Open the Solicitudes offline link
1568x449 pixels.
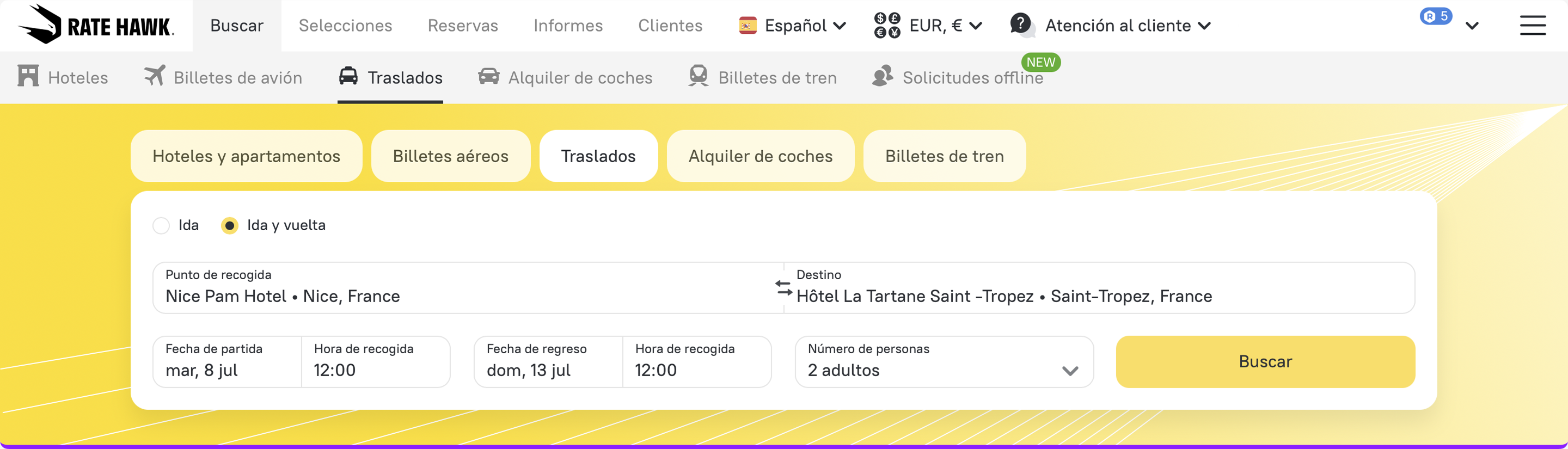pyautogui.click(x=972, y=78)
